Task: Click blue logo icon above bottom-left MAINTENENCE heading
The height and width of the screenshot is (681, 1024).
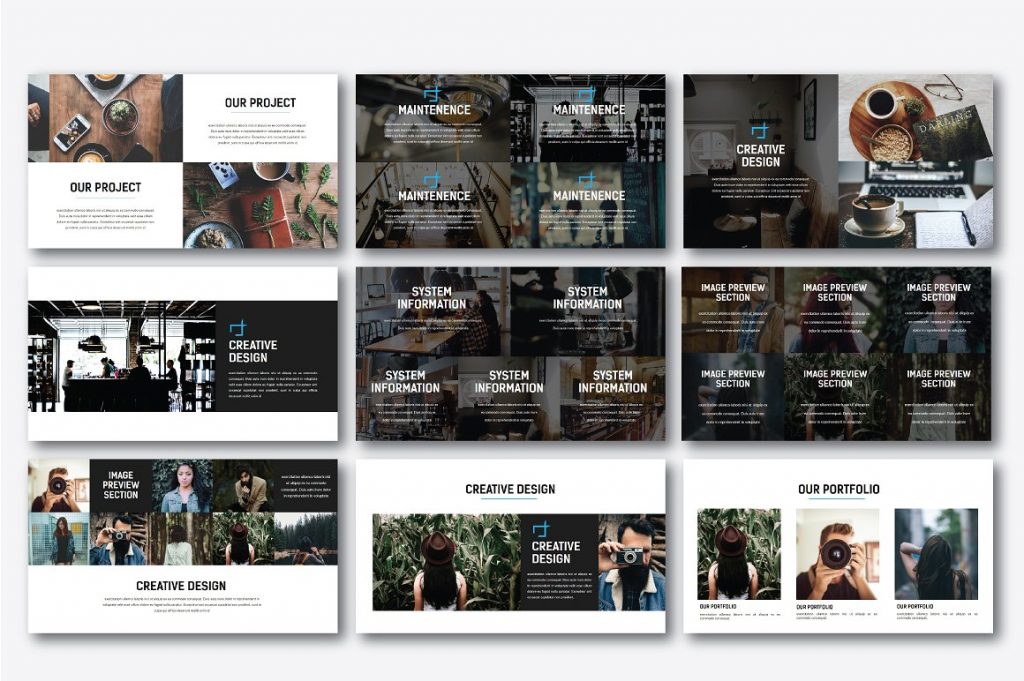Action: pos(432,179)
